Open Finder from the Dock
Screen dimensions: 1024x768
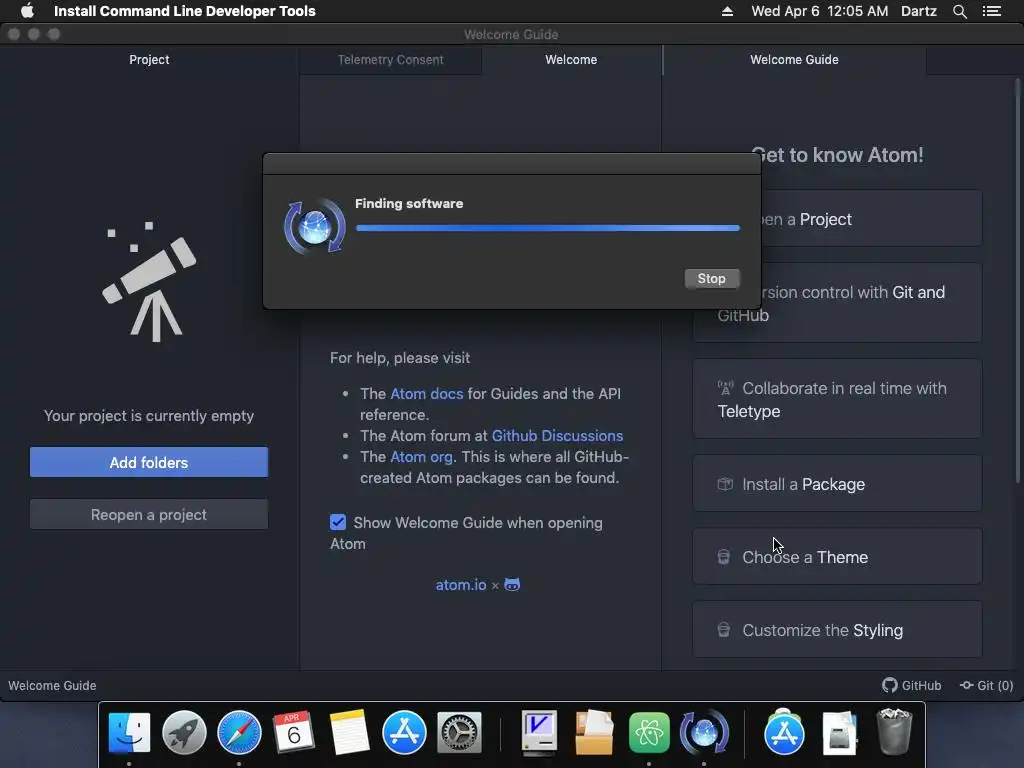(129, 732)
